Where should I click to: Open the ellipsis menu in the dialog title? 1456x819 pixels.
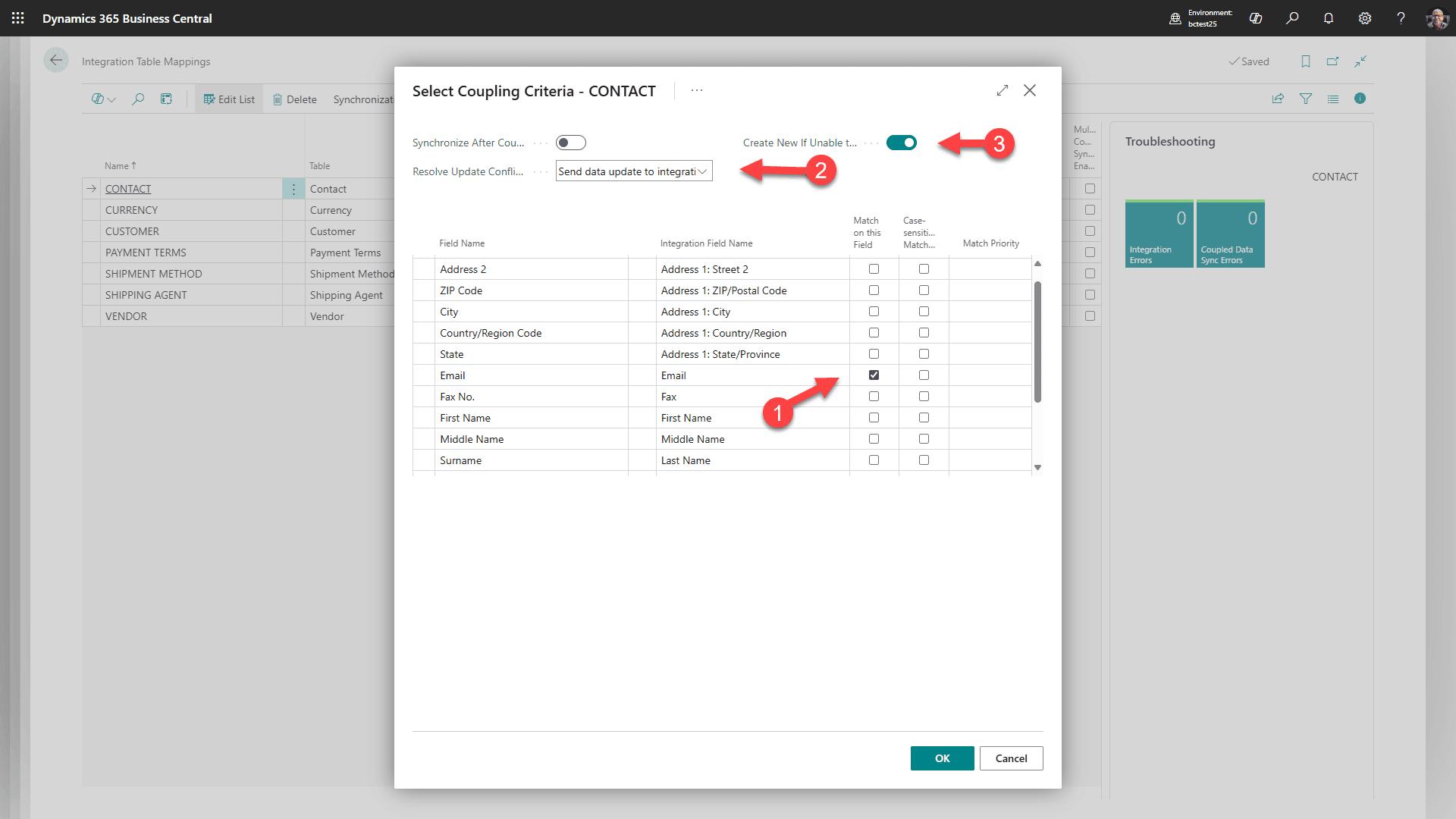click(x=697, y=90)
